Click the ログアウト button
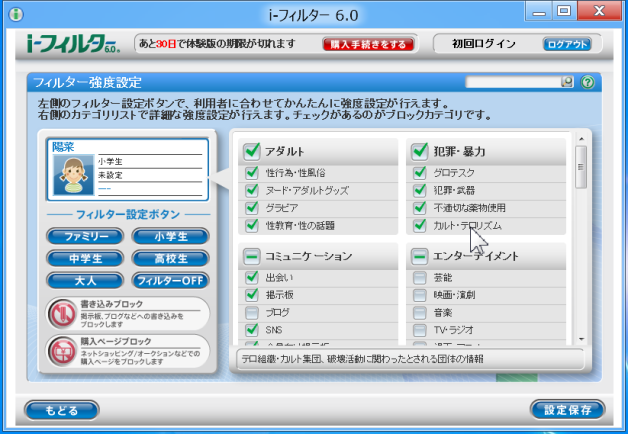Image resolution: width=628 pixels, height=434 pixels. (x=567, y=44)
